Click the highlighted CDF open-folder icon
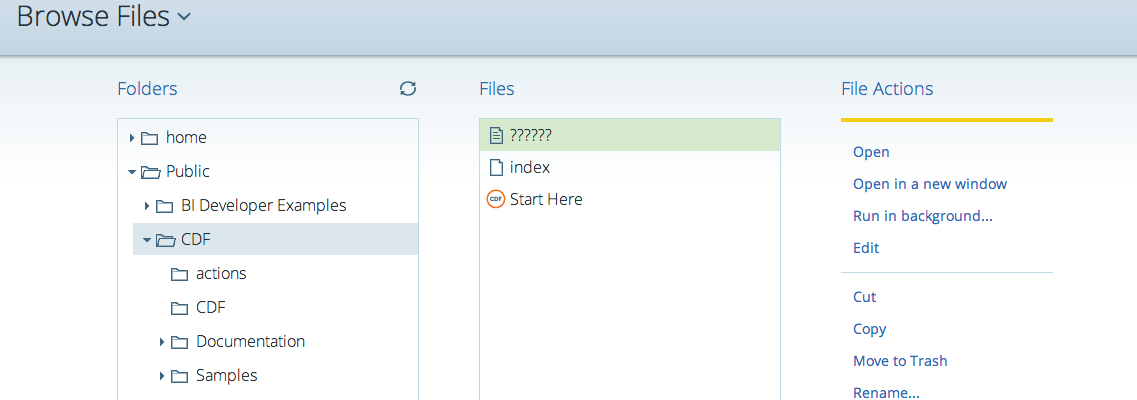Screen dimensions: 1137x400 click(166, 240)
